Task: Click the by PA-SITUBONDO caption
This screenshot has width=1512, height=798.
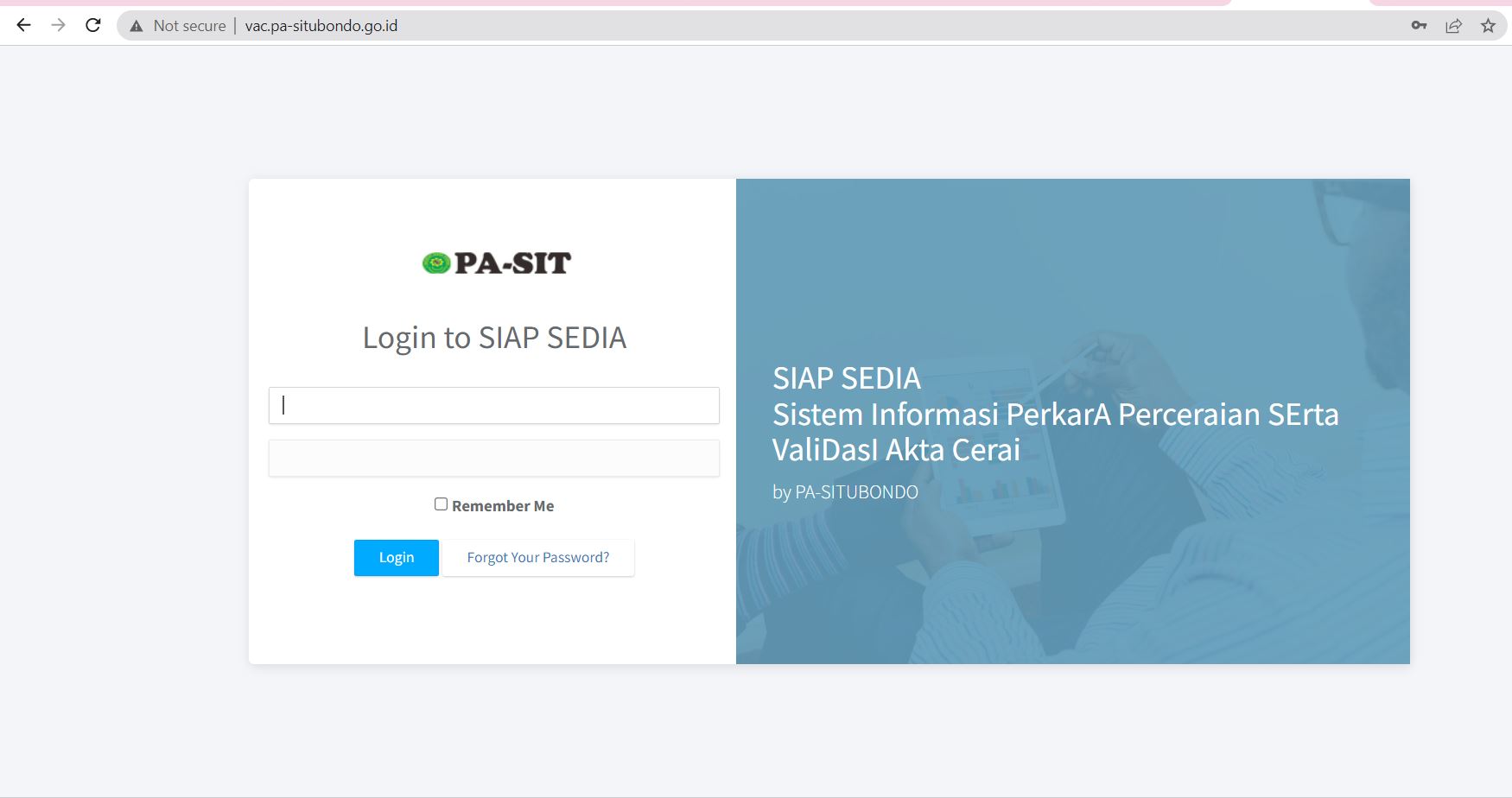Action: [x=845, y=492]
